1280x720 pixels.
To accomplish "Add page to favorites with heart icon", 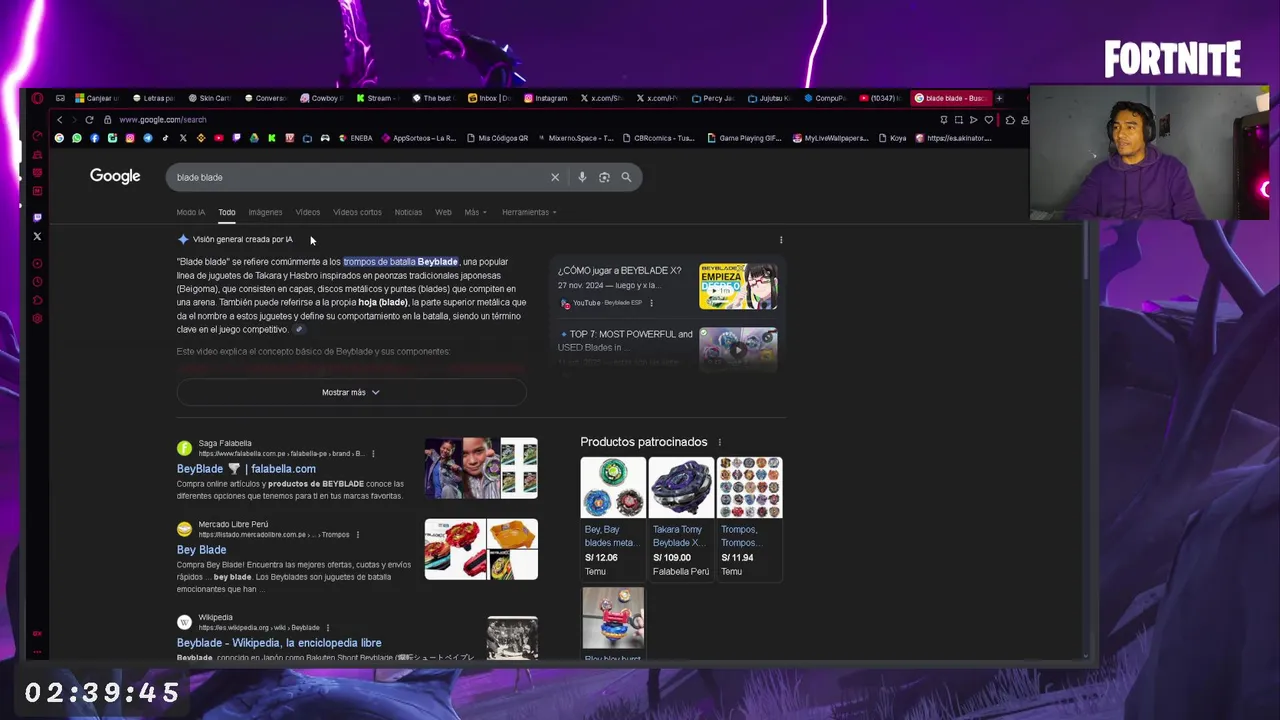I will (x=989, y=120).
